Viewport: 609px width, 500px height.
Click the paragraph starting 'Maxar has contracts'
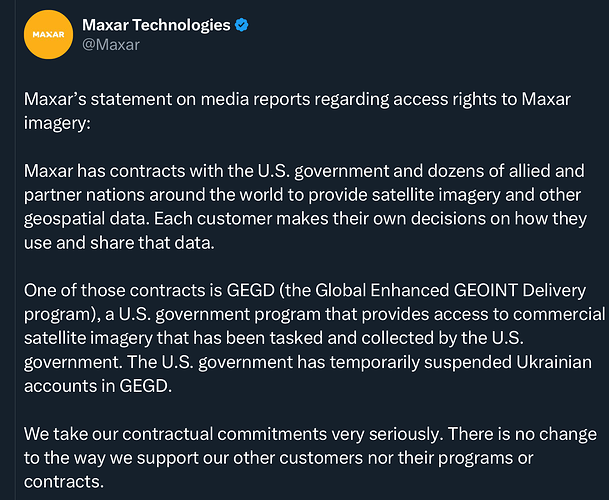[x=305, y=207]
